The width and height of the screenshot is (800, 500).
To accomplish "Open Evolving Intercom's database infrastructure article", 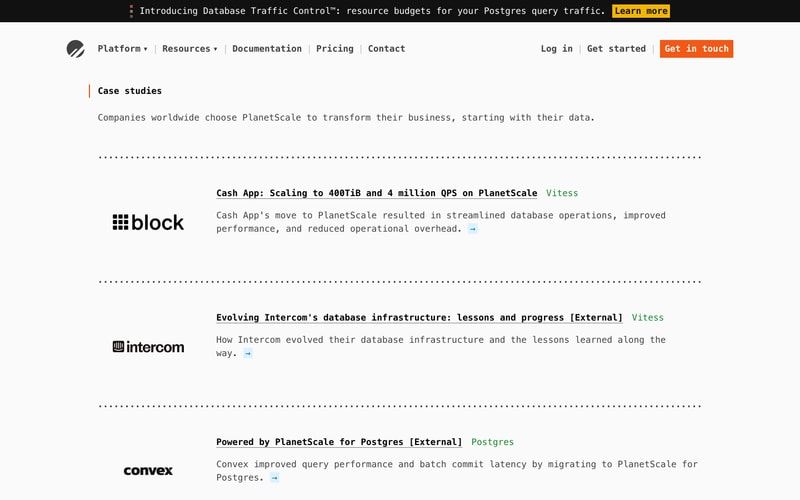I will coord(419,318).
